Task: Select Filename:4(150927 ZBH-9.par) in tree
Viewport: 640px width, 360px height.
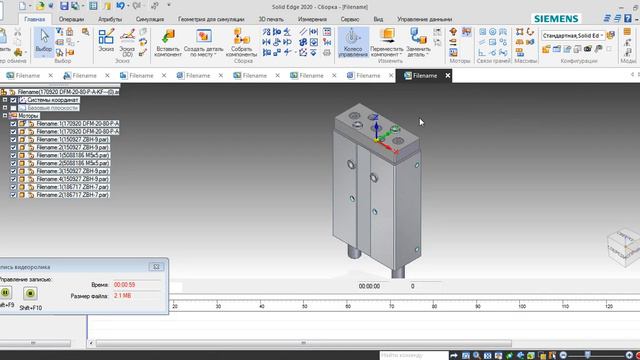Action: tap(72, 179)
